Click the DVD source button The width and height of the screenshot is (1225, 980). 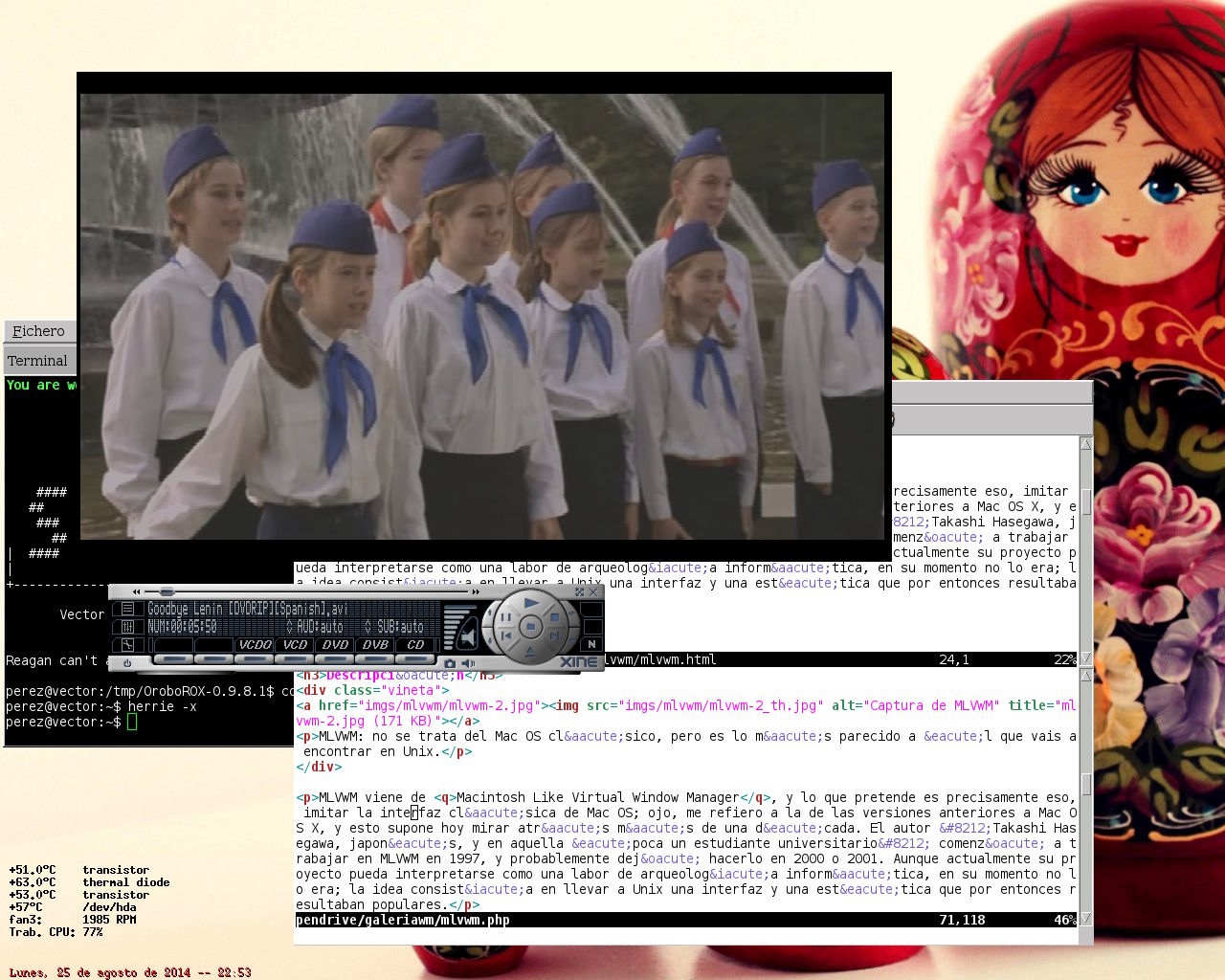(x=335, y=645)
